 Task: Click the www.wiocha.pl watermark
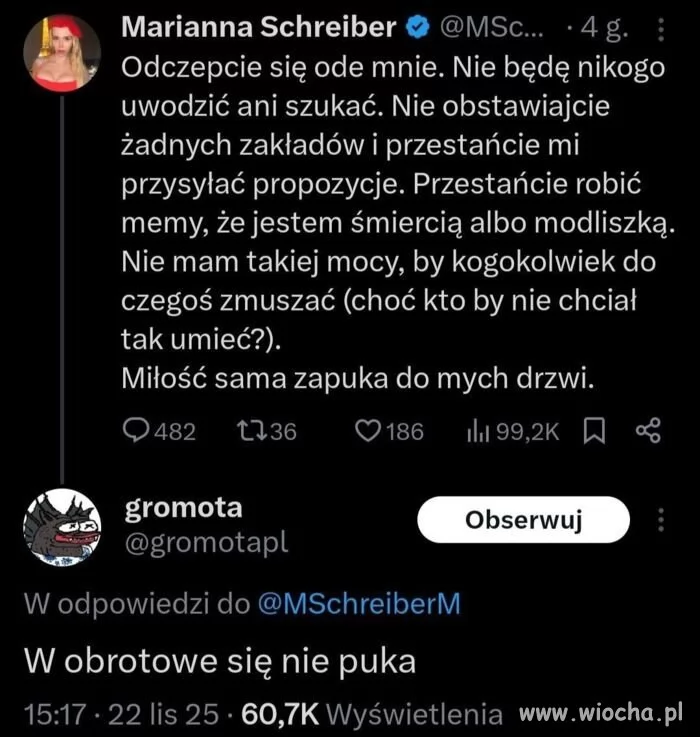(x=600, y=713)
